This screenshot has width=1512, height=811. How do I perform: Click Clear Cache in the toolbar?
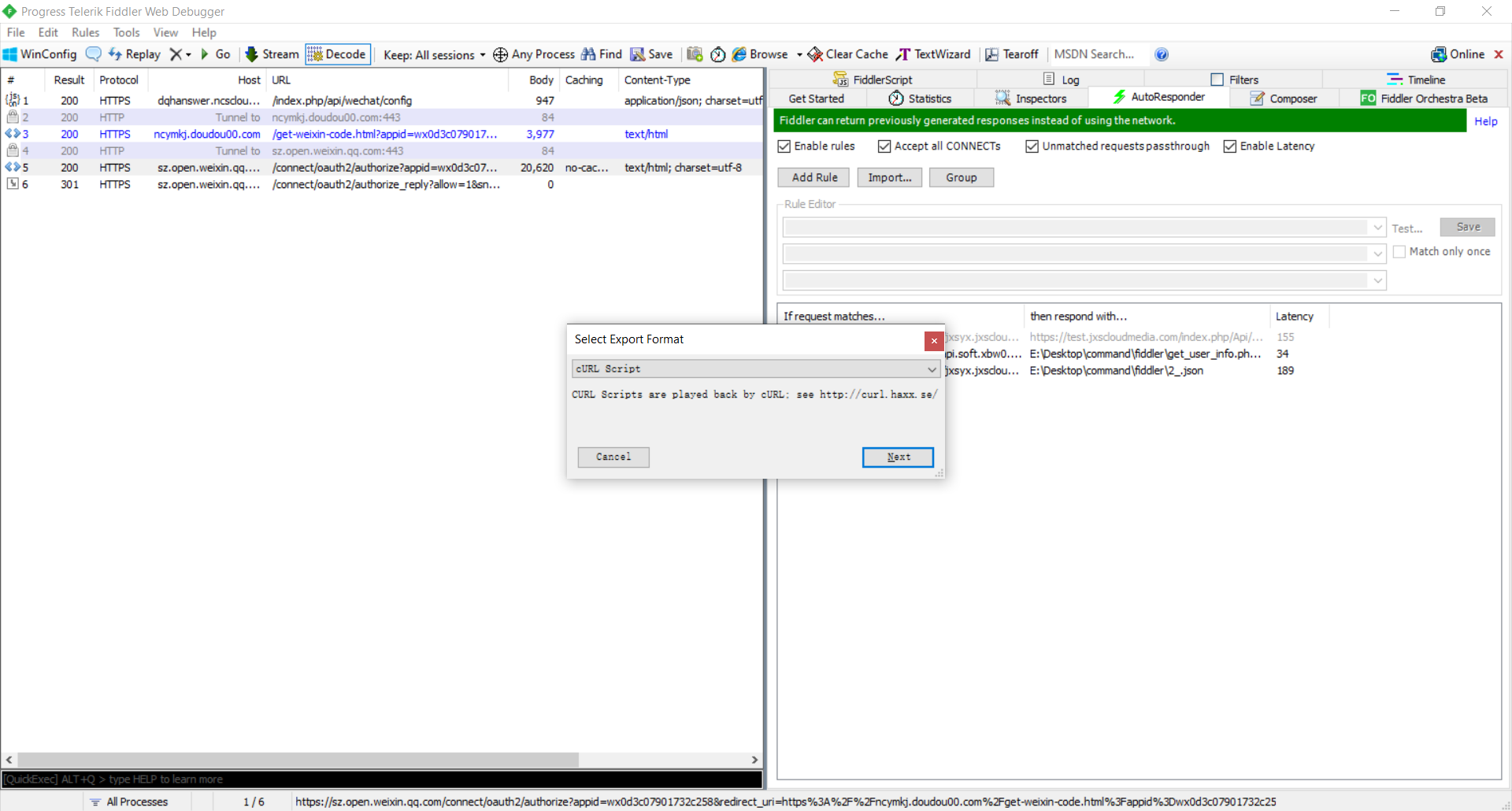coord(848,54)
